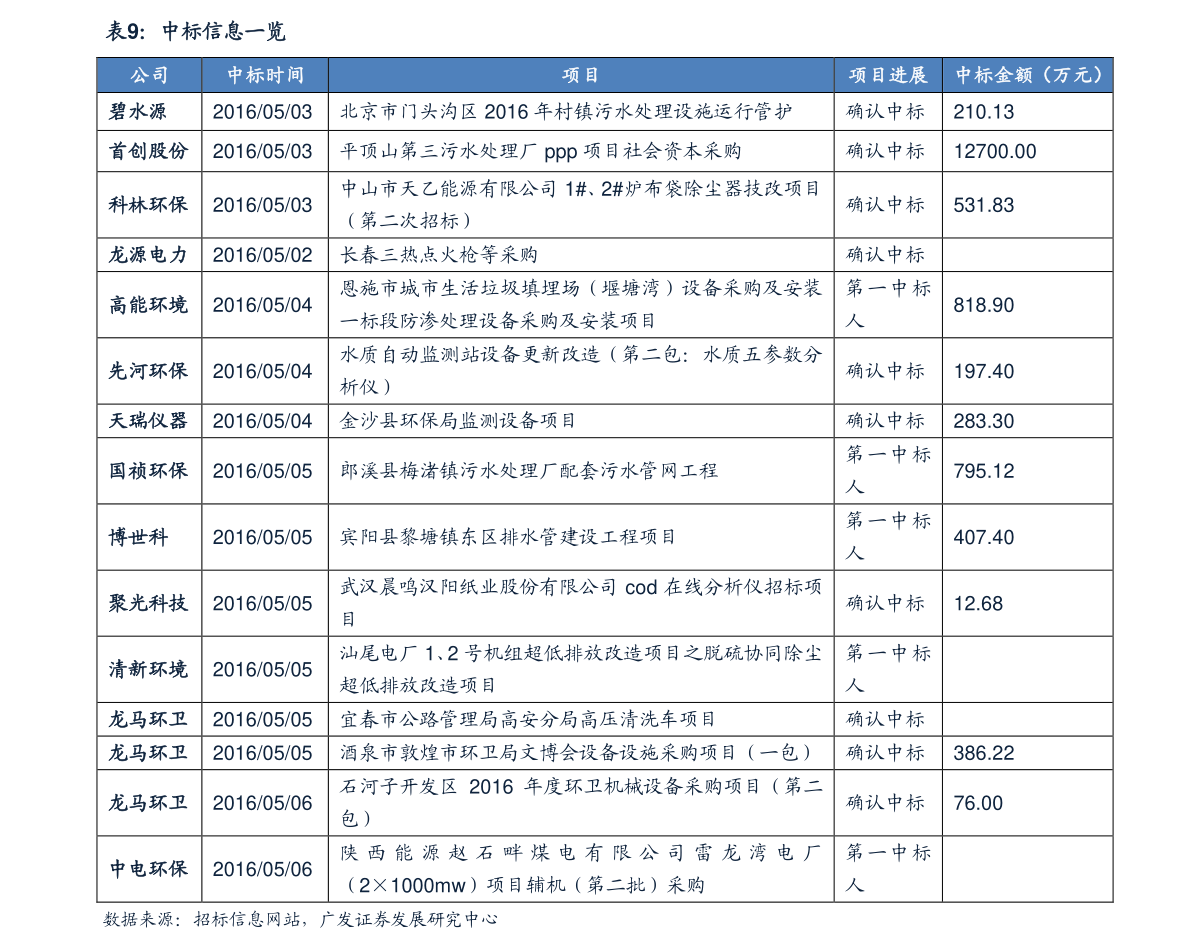Click project 水质自动监测站设备更新改造

(x=581, y=371)
